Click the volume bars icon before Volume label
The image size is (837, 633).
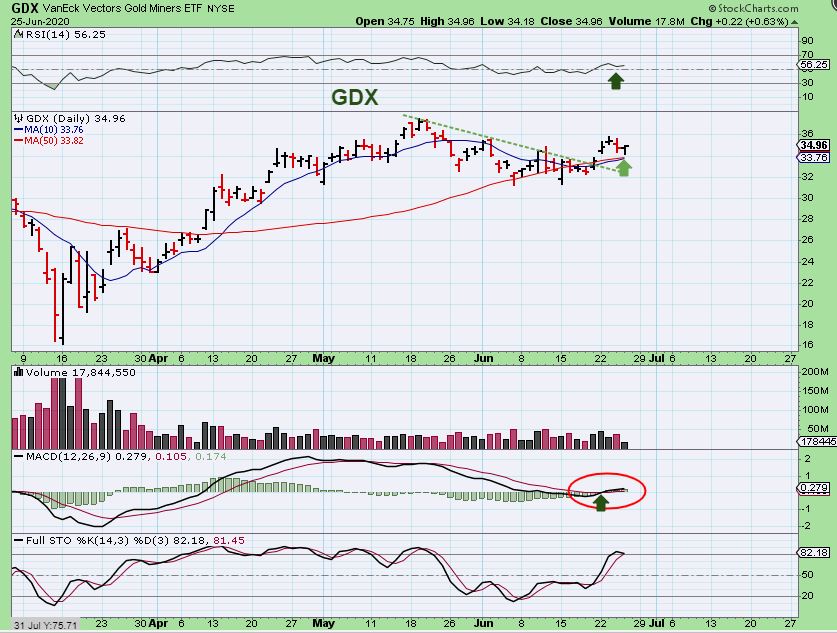(x=19, y=373)
